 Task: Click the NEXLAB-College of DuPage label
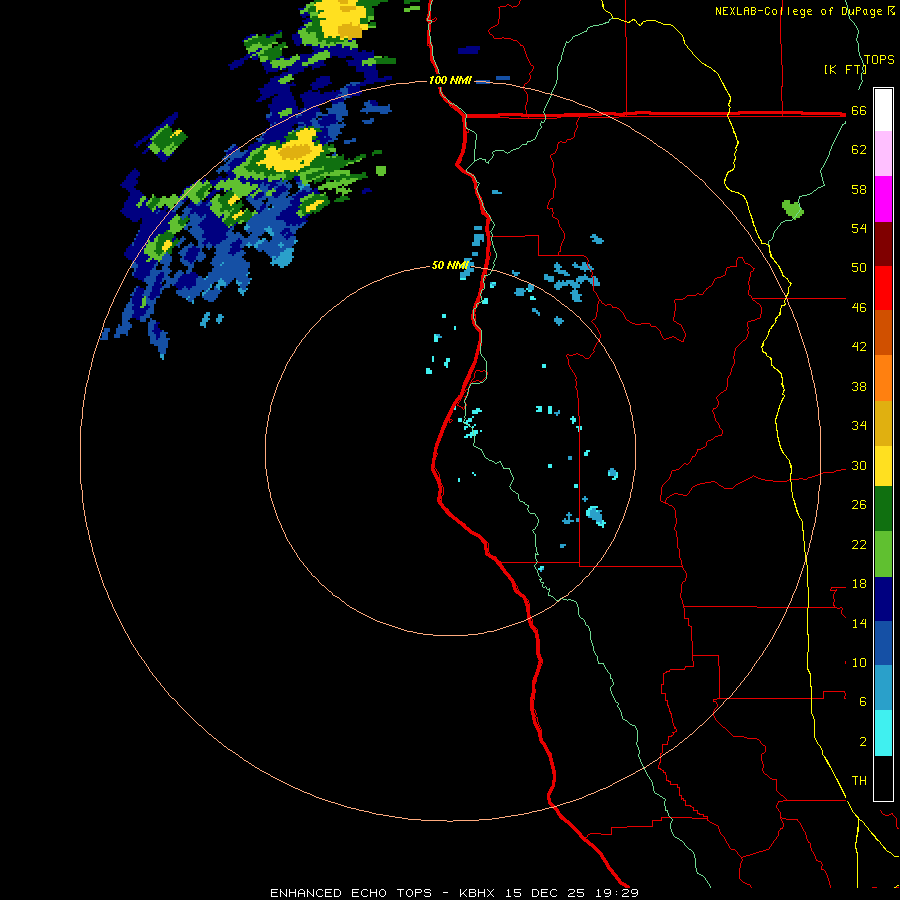tap(799, 11)
